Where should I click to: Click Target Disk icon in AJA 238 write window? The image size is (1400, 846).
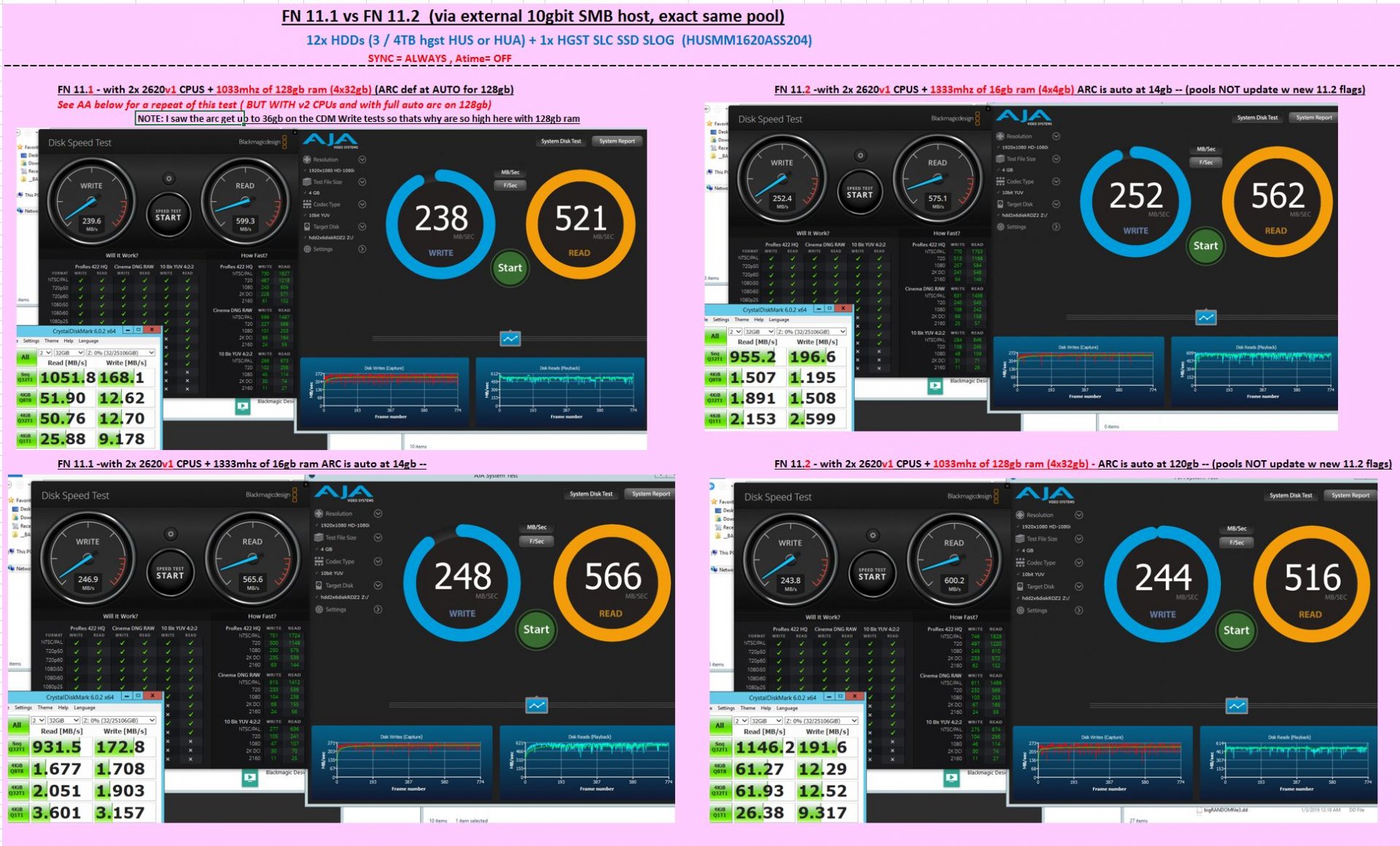307,226
